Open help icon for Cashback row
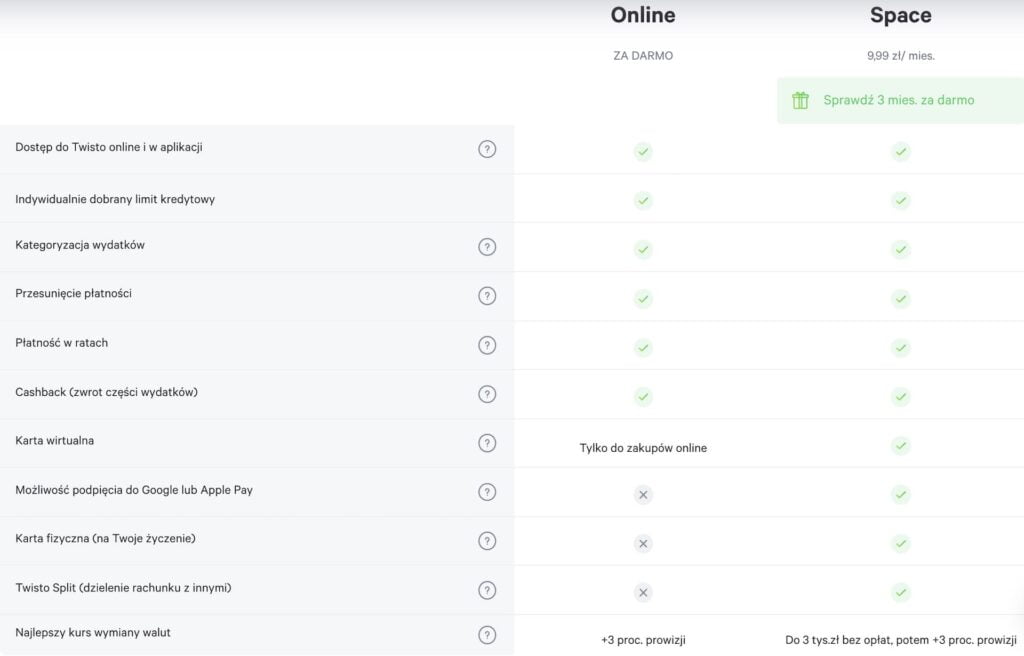Viewport: 1024px width, 656px height. coord(487,394)
